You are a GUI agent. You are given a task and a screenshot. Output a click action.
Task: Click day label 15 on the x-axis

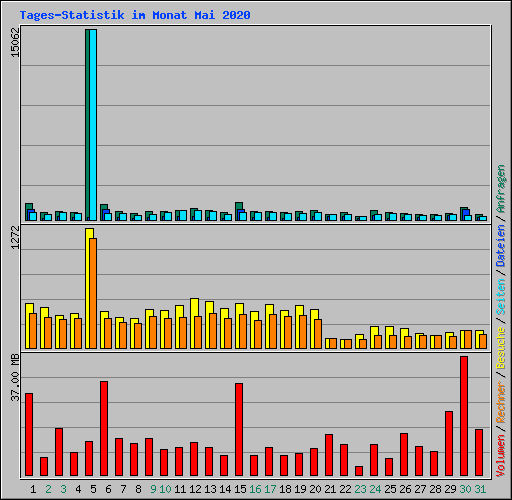click(x=240, y=489)
